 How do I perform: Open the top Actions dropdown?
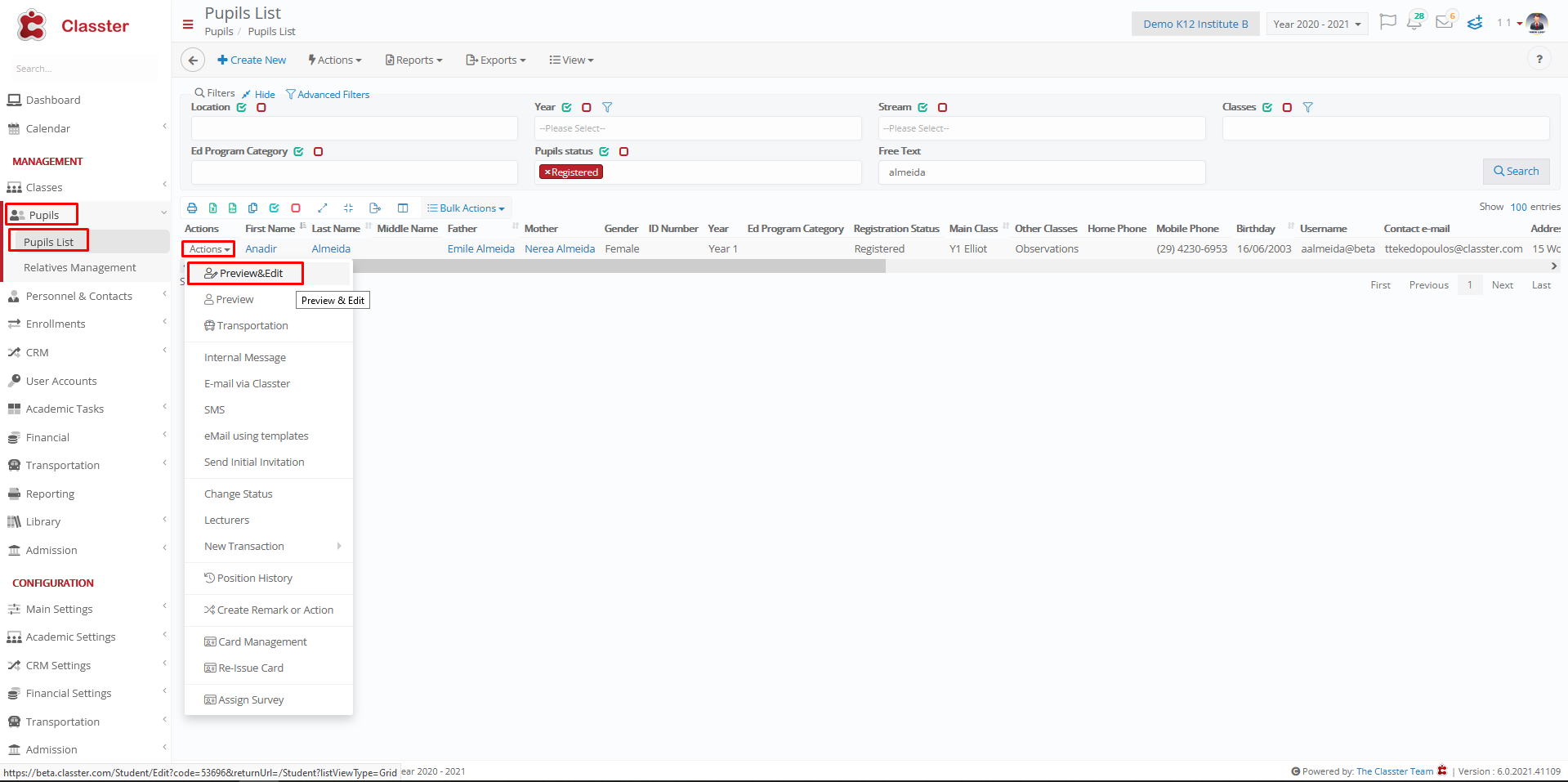[335, 60]
